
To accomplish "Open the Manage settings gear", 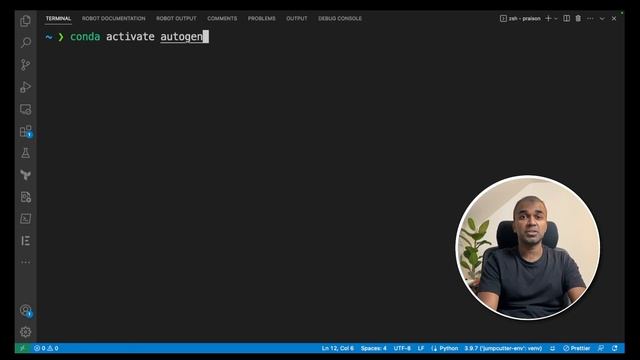I will [x=25, y=332].
